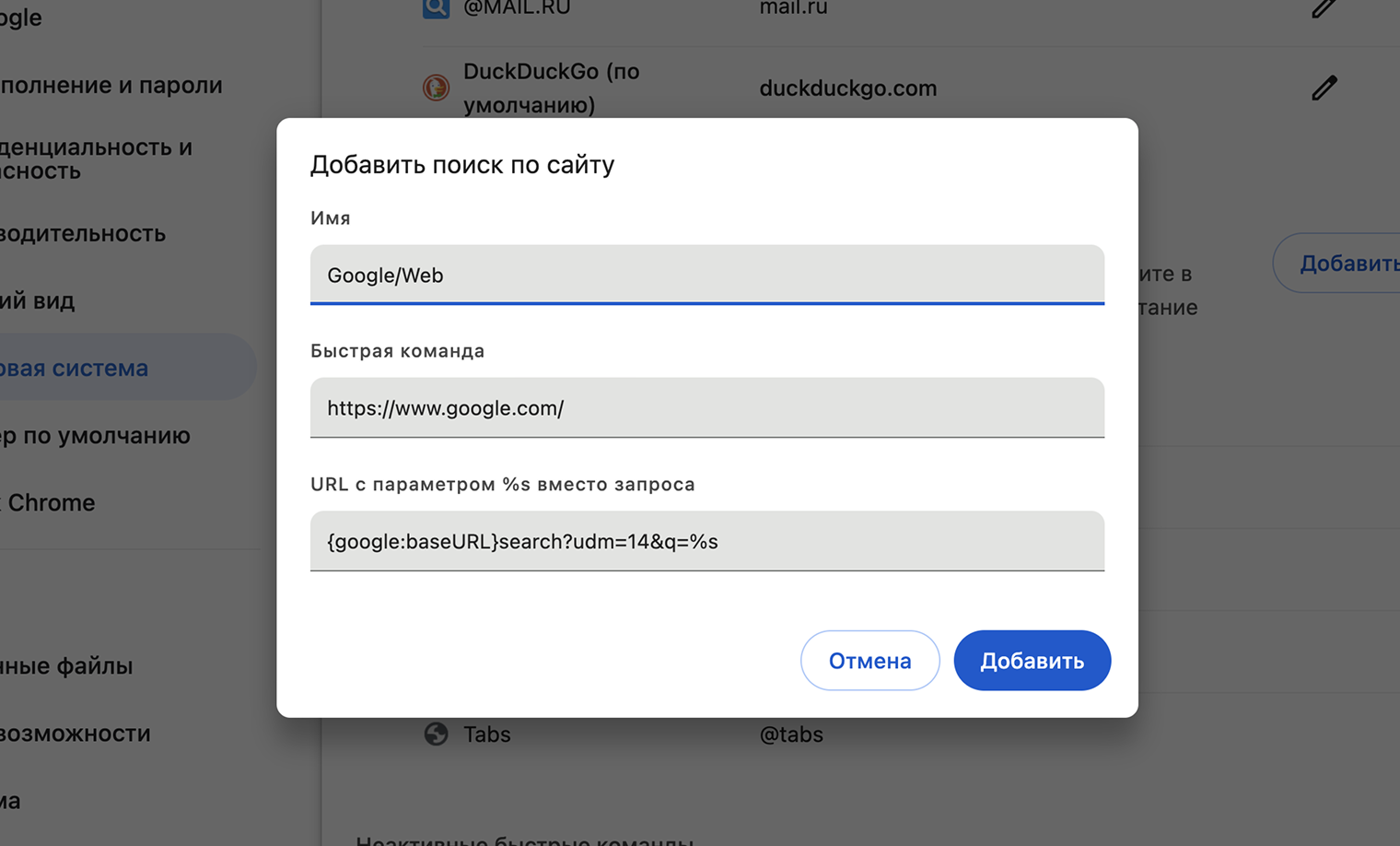This screenshot has height=846, width=1400.
Task: Open the autofill and passwords settings section
Action: point(111,85)
